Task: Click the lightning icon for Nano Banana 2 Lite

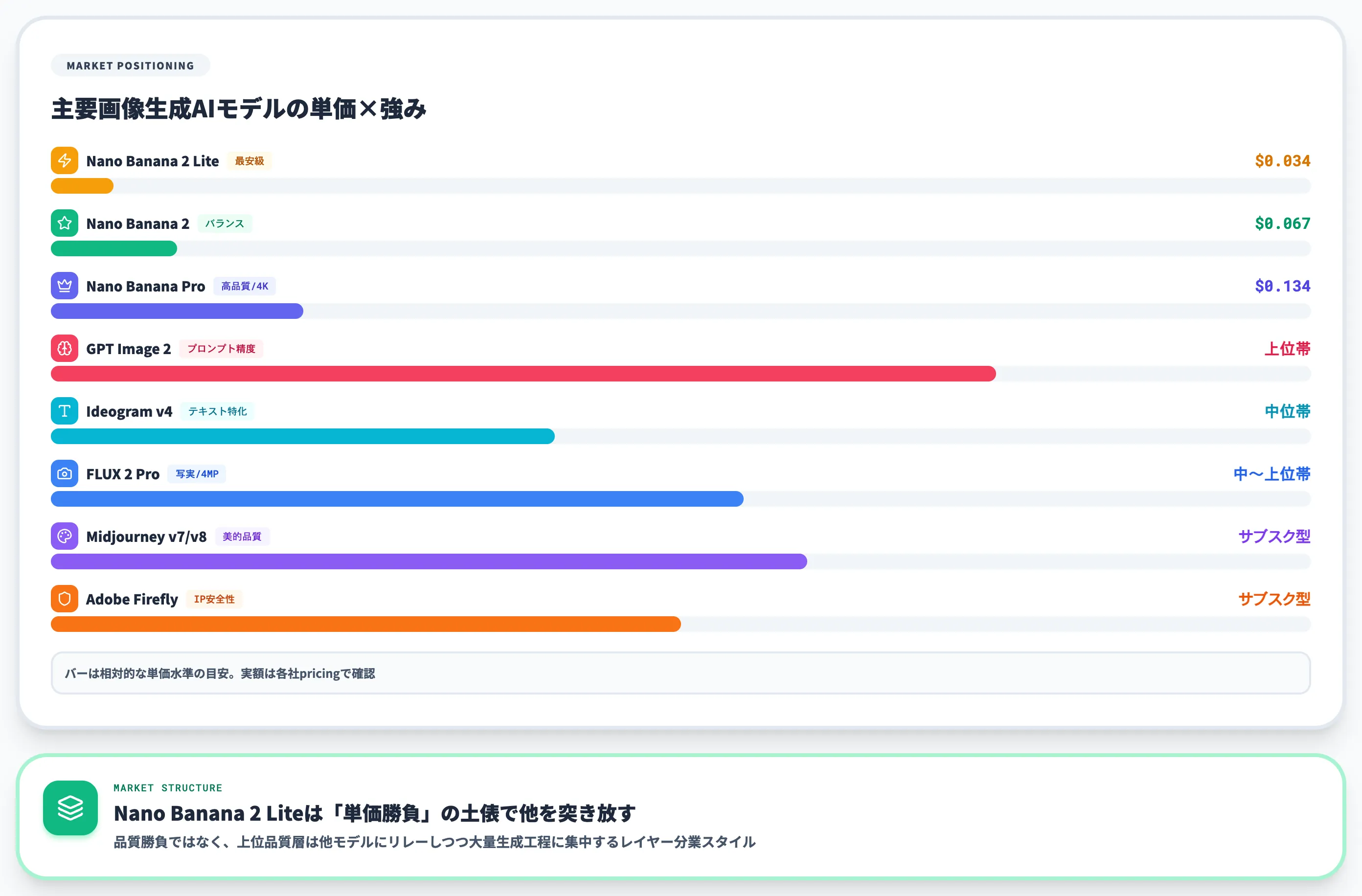Action: tap(65, 161)
